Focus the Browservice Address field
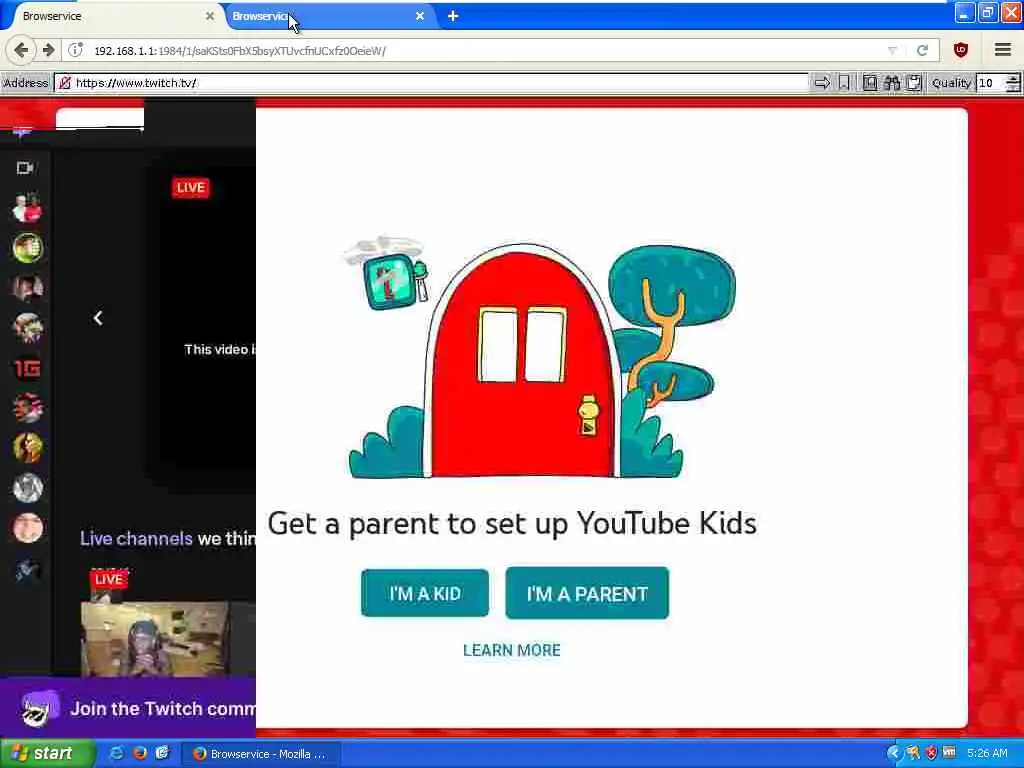Viewport: 1024px width, 768px height. click(431, 83)
